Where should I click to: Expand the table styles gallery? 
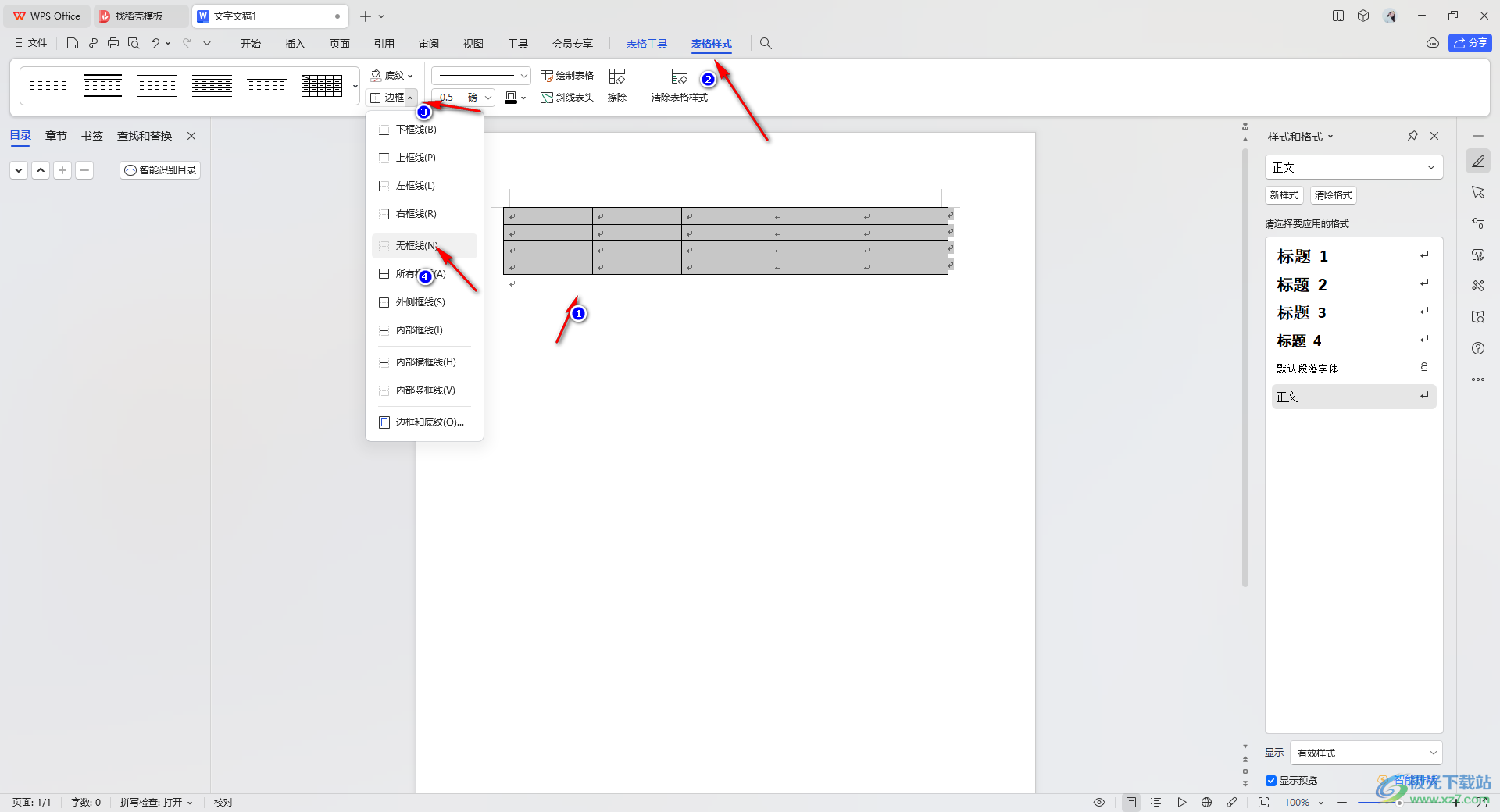click(x=355, y=85)
